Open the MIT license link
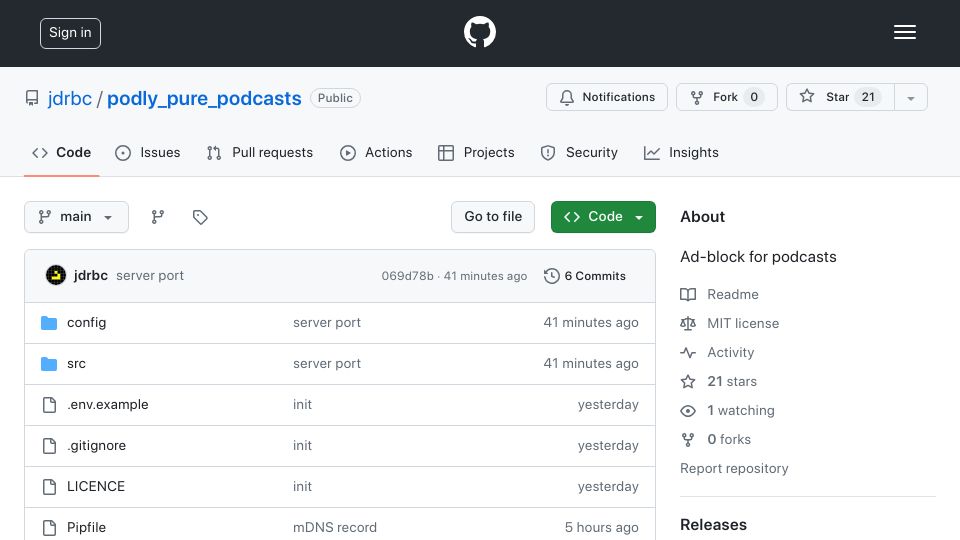This screenshot has width=960, height=540. click(743, 323)
